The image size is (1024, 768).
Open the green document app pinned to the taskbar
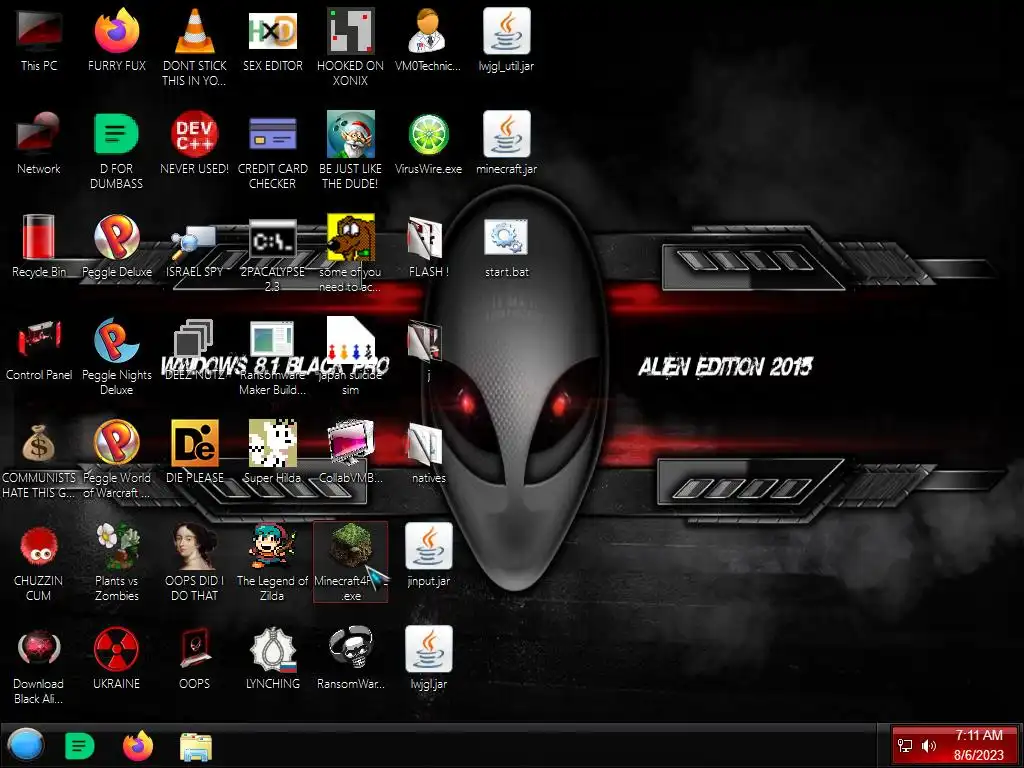pos(80,746)
